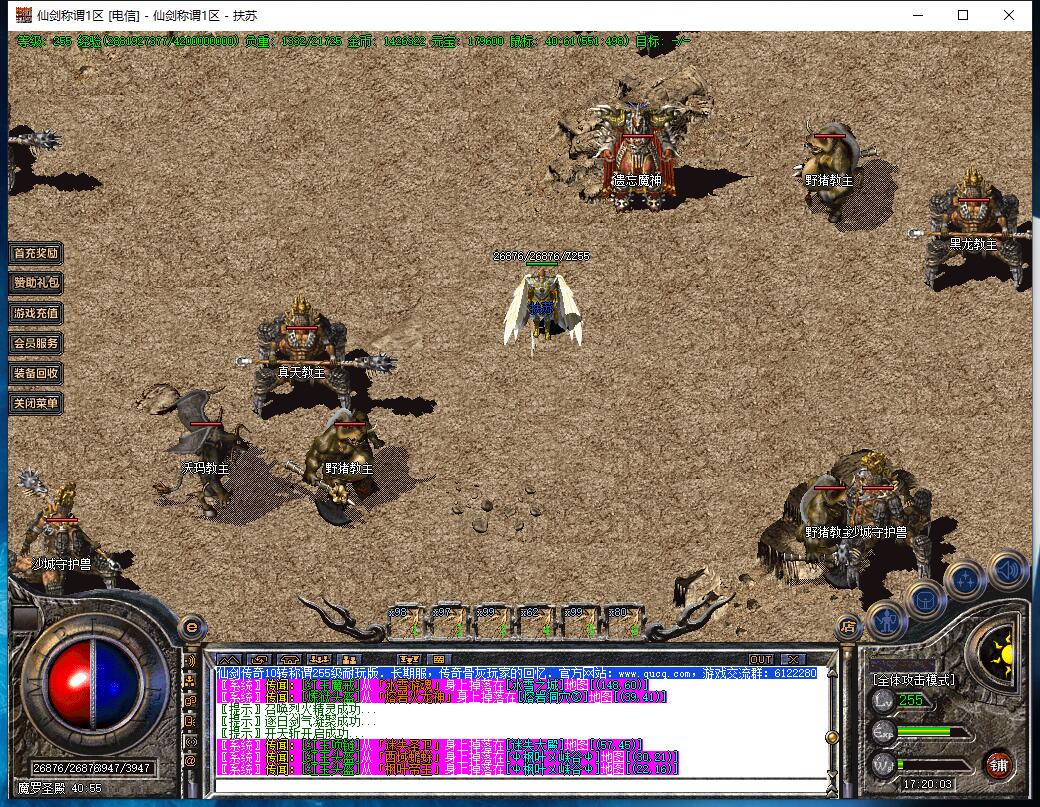Toggle the overlapping-squares guild chat icon
The width and height of the screenshot is (1040, 807).
190,701
